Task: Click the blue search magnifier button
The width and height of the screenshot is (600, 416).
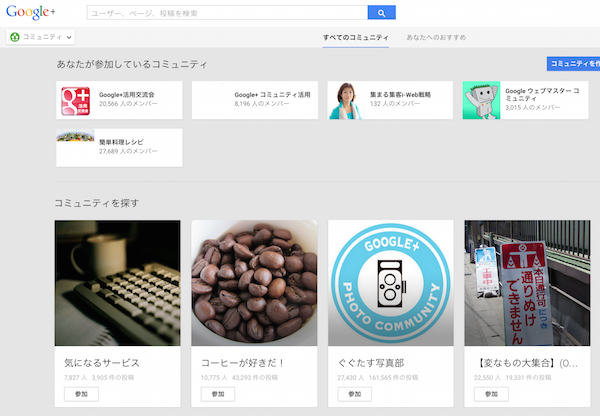Action: point(382,13)
